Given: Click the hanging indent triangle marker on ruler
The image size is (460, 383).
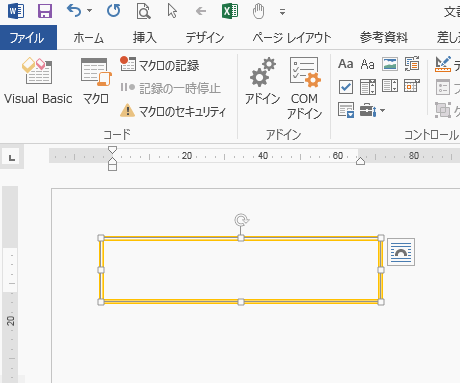Looking at the screenshot, I should pyautogui.click(x=113, y=161).
